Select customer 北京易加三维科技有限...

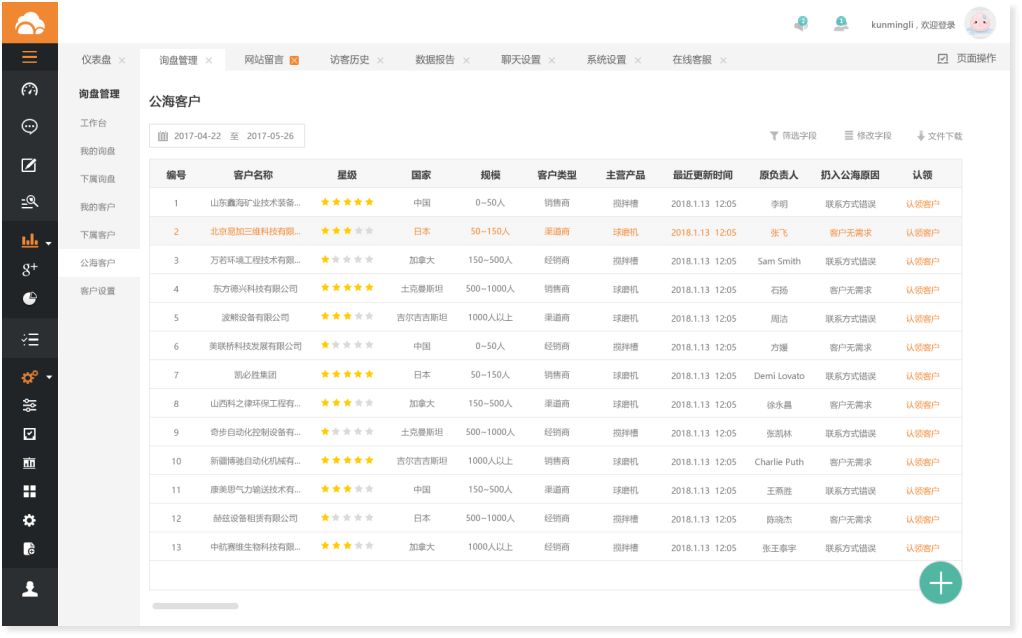point(255,231)
